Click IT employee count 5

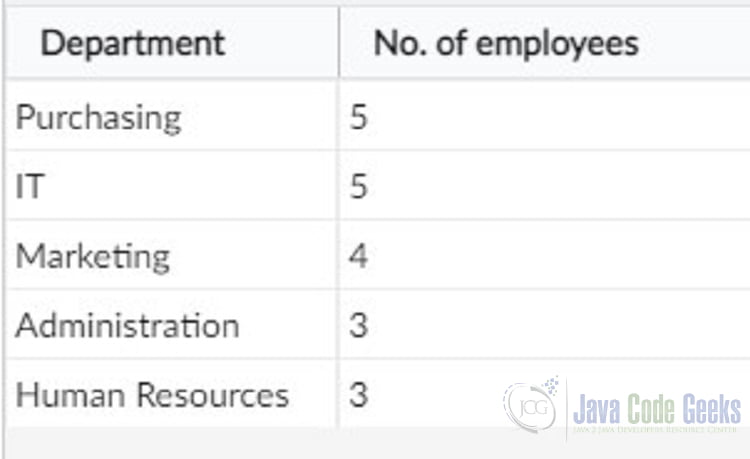359,186
